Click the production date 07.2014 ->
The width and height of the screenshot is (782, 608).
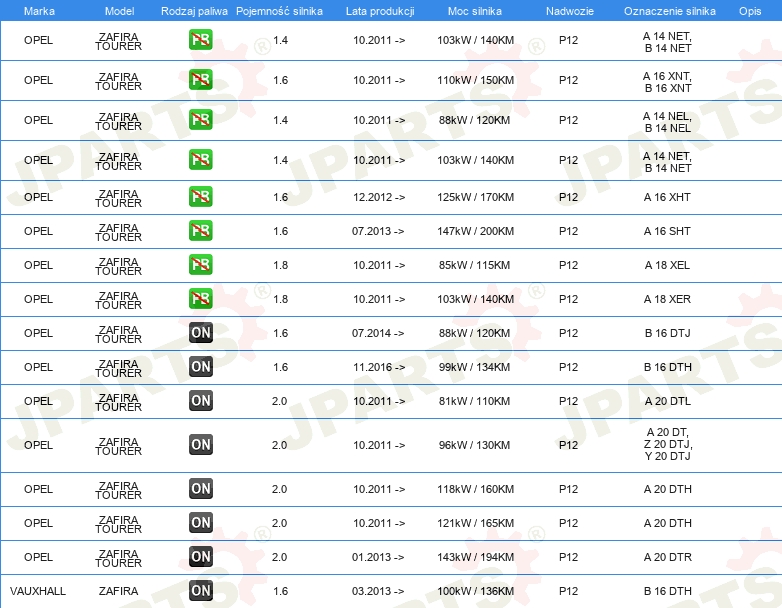378,333
